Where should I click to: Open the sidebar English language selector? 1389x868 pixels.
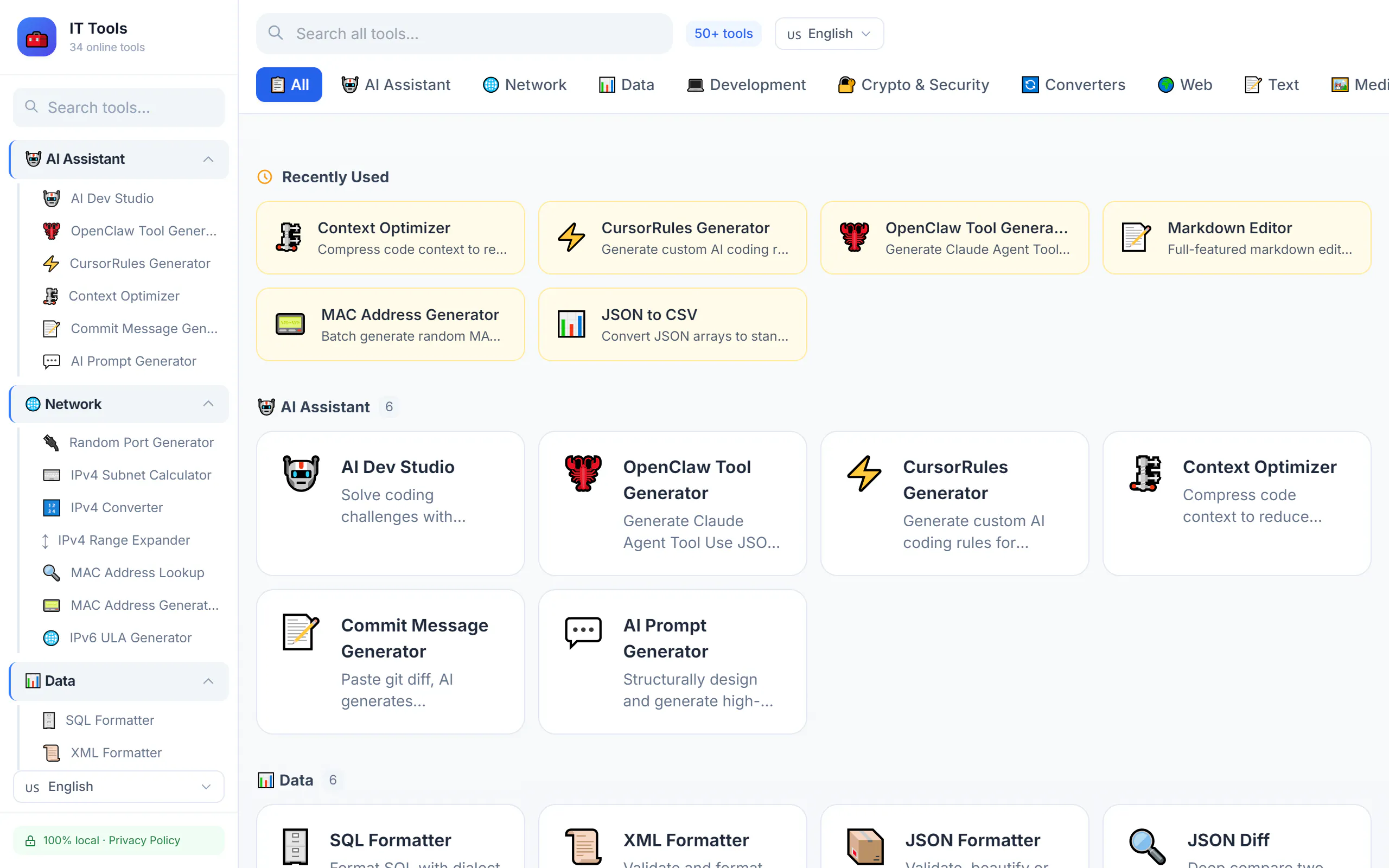(x=119, y=787)
